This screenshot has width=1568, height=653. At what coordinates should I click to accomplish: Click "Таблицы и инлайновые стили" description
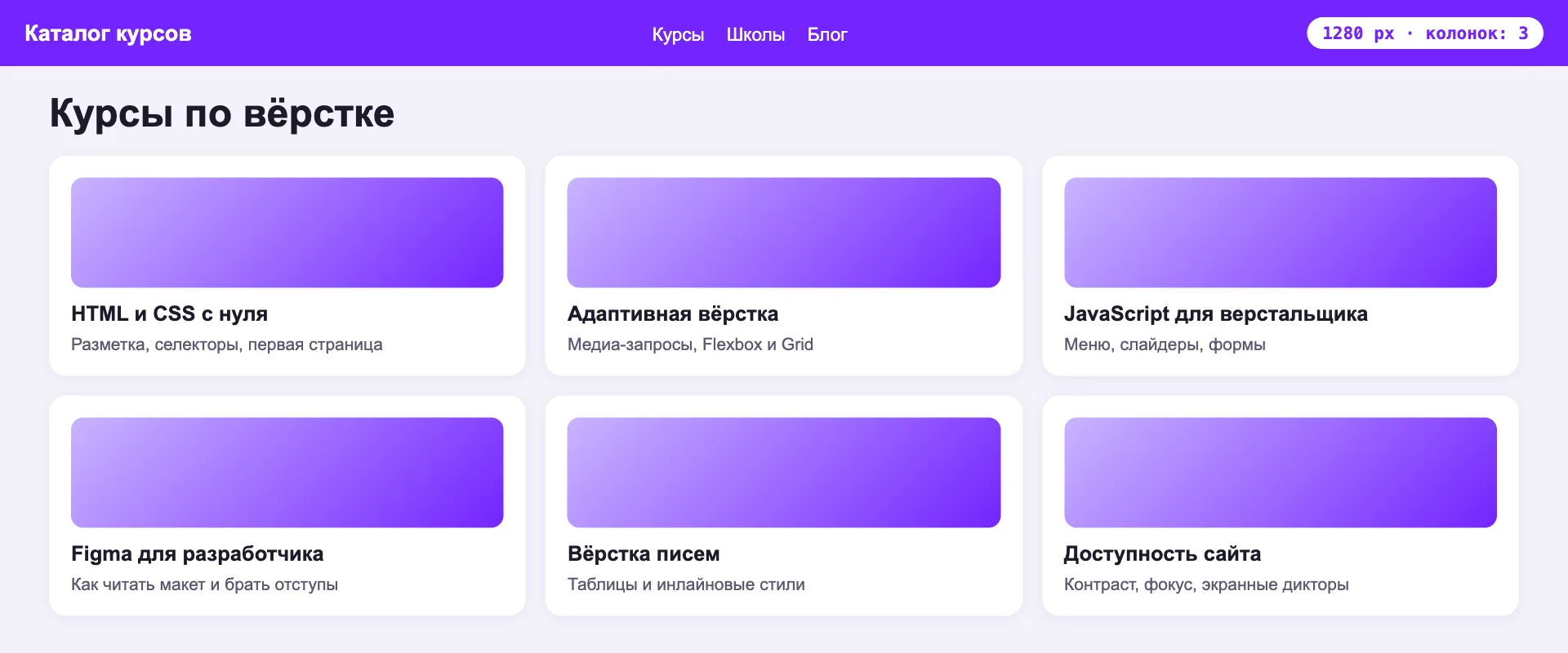tap(686, 584)
